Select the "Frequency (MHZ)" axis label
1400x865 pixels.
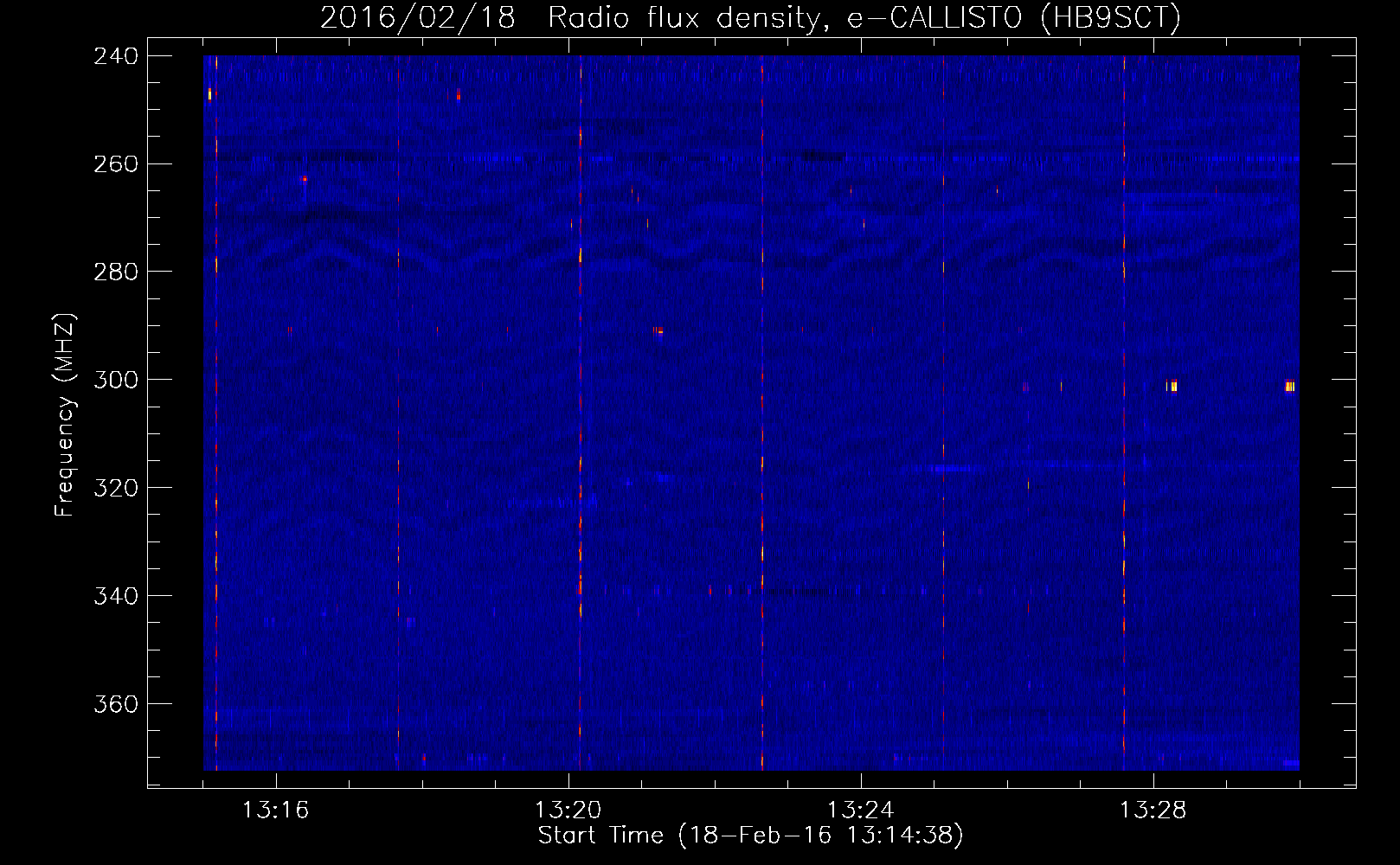(x=65, y=414)
